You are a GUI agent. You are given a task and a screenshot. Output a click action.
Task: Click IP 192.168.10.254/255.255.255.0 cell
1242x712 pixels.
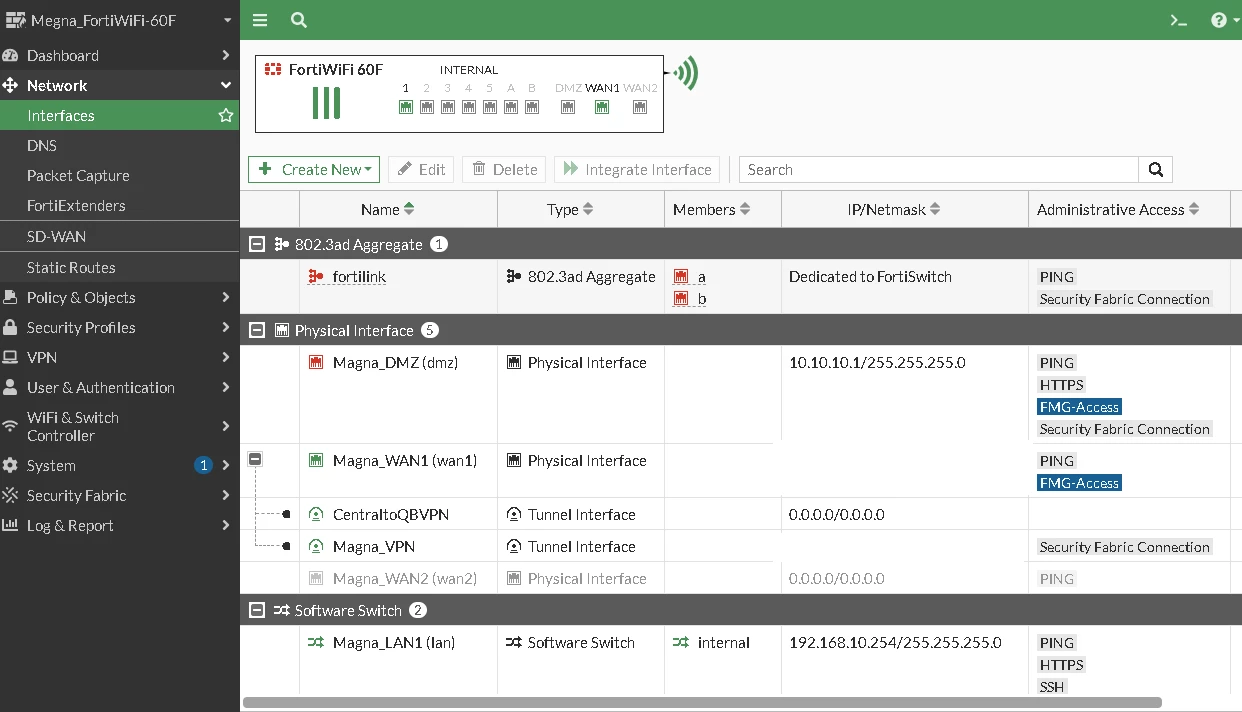tap(895, 643)
